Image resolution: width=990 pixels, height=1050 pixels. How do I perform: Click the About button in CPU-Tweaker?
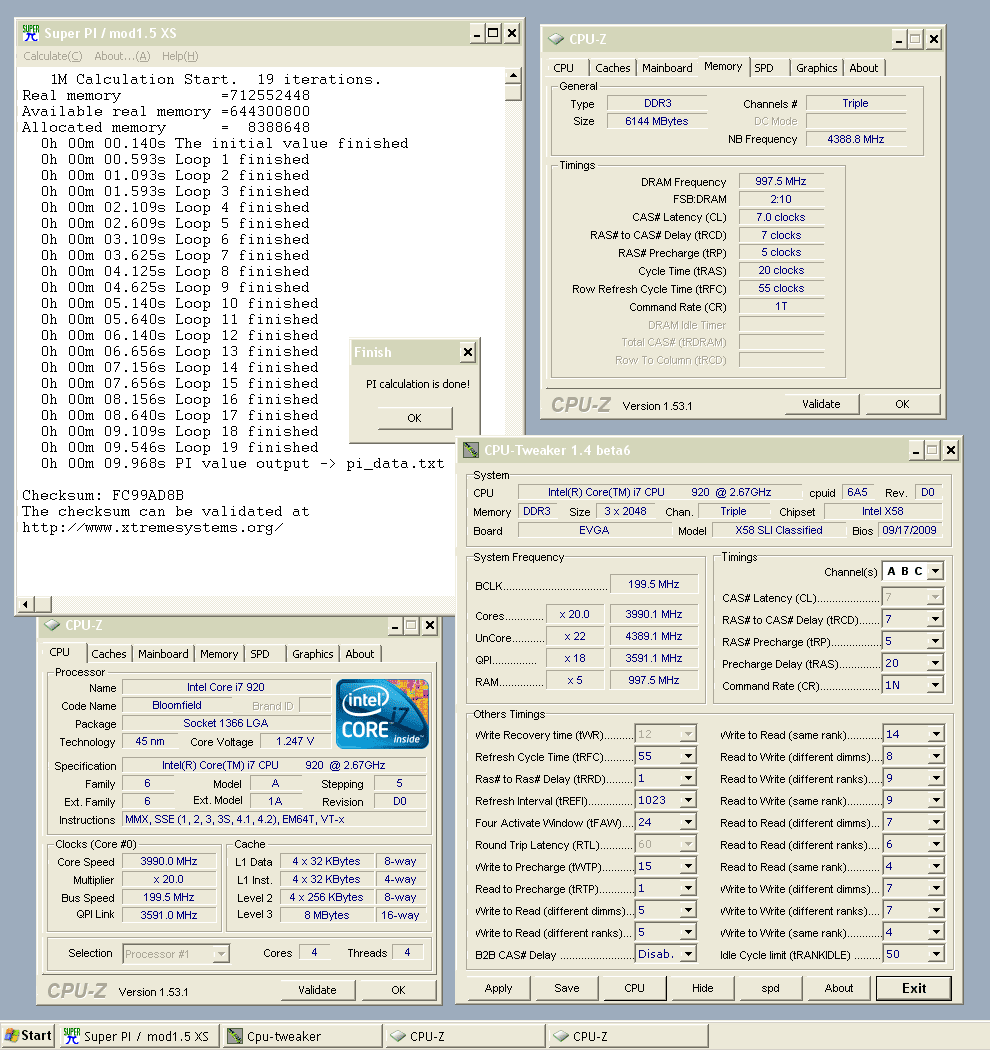[x=839, y=988]
